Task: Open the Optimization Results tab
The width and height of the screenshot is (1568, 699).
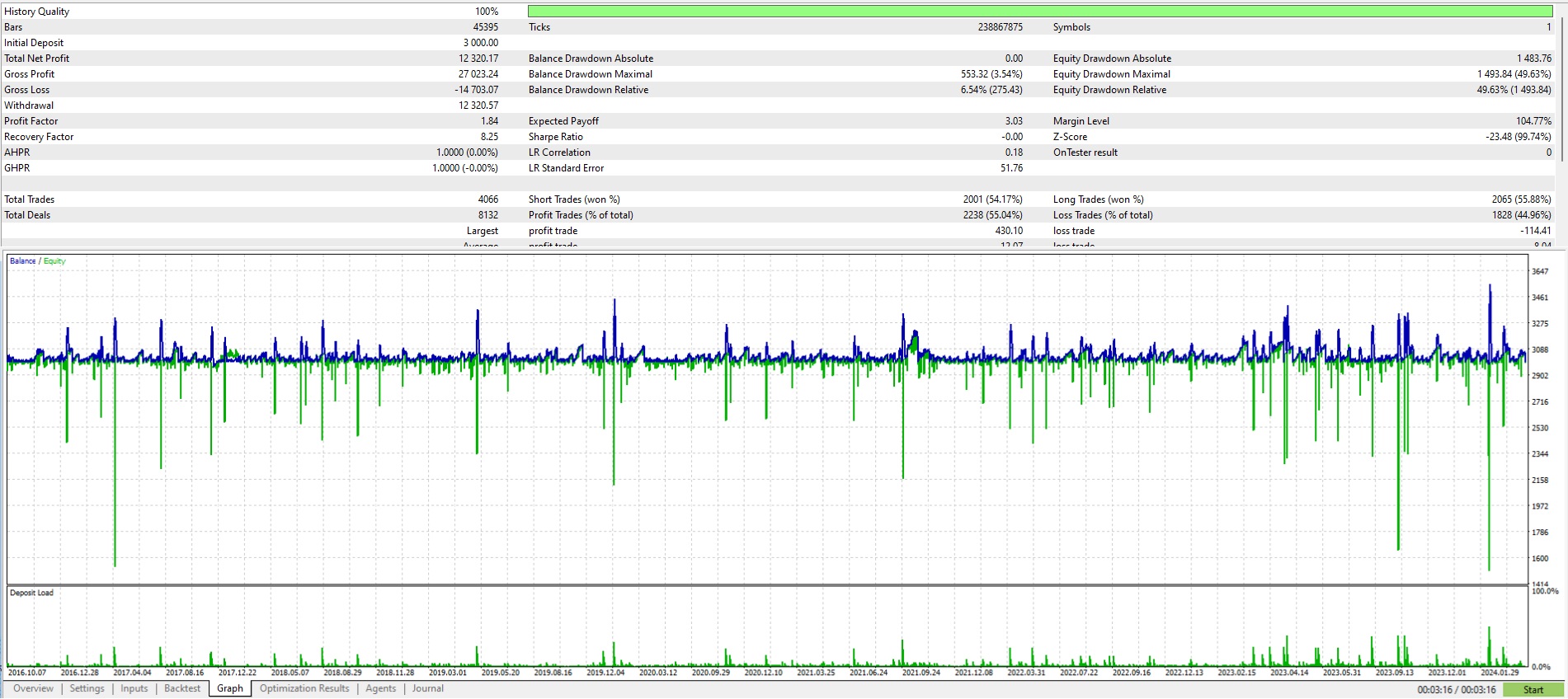Action: 304,688
